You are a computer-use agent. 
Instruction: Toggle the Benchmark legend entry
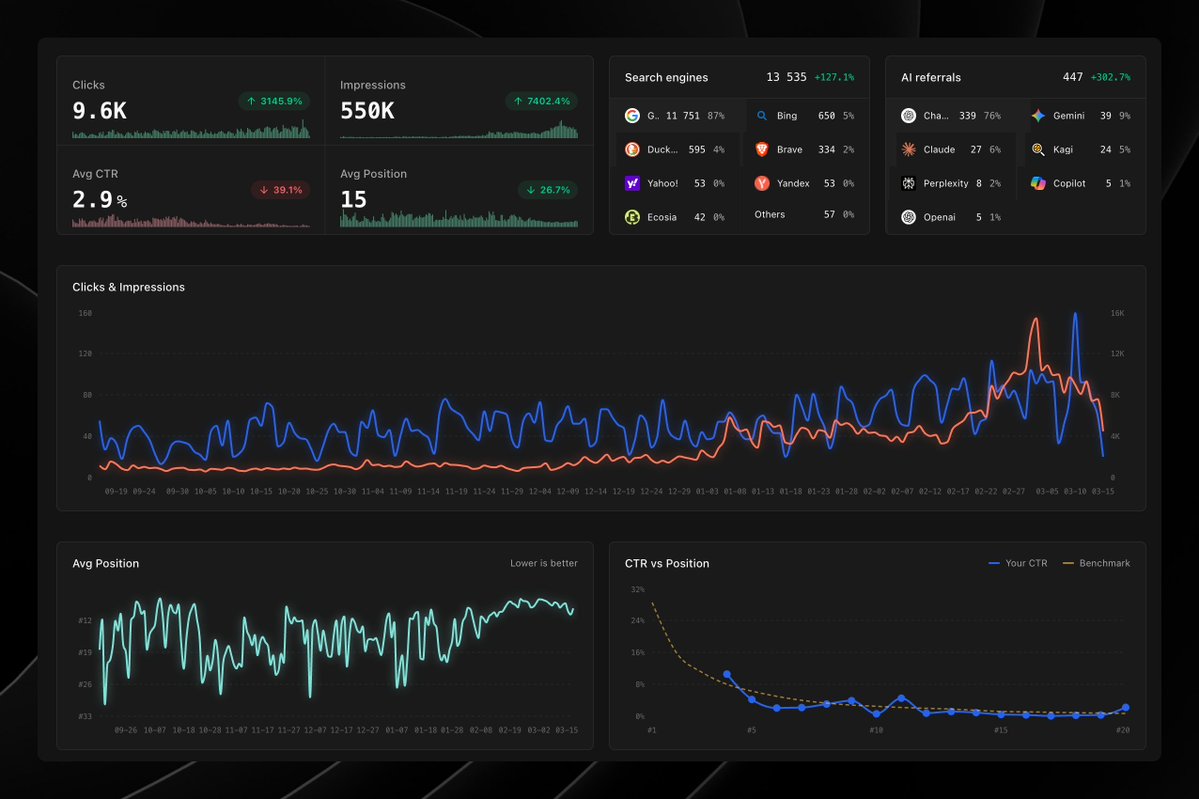click(1097, 563)
